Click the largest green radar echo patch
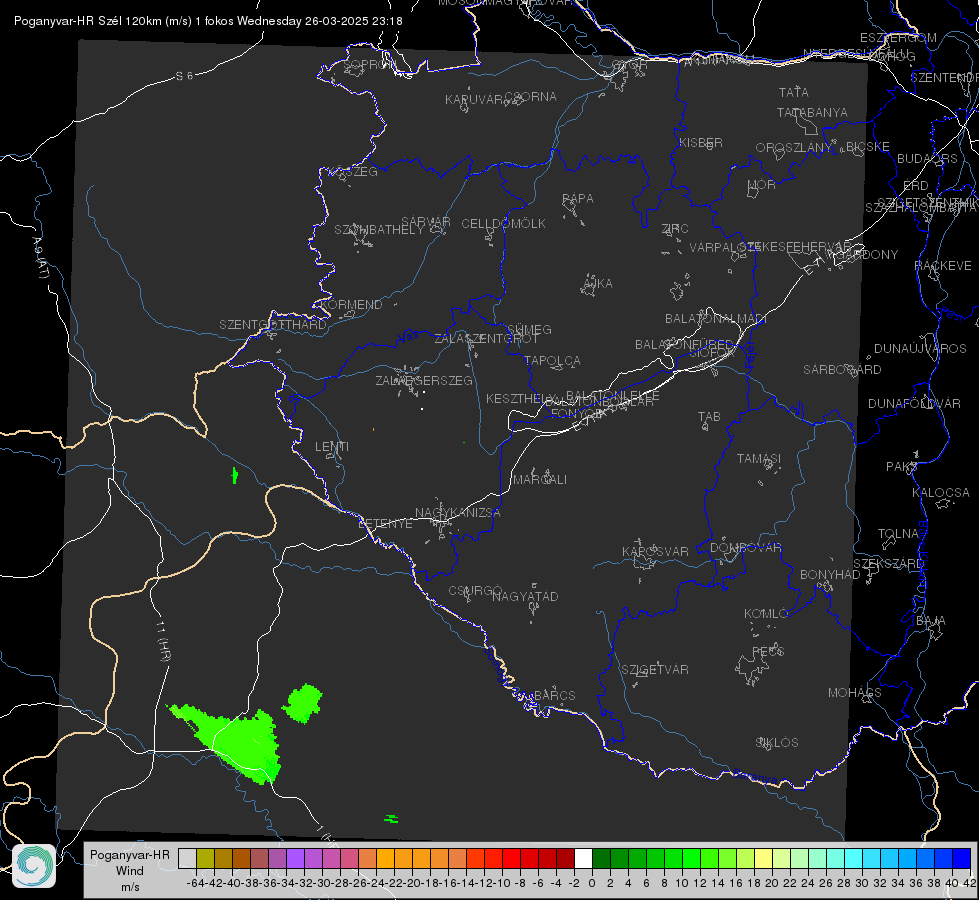 (x=237, y=742)
